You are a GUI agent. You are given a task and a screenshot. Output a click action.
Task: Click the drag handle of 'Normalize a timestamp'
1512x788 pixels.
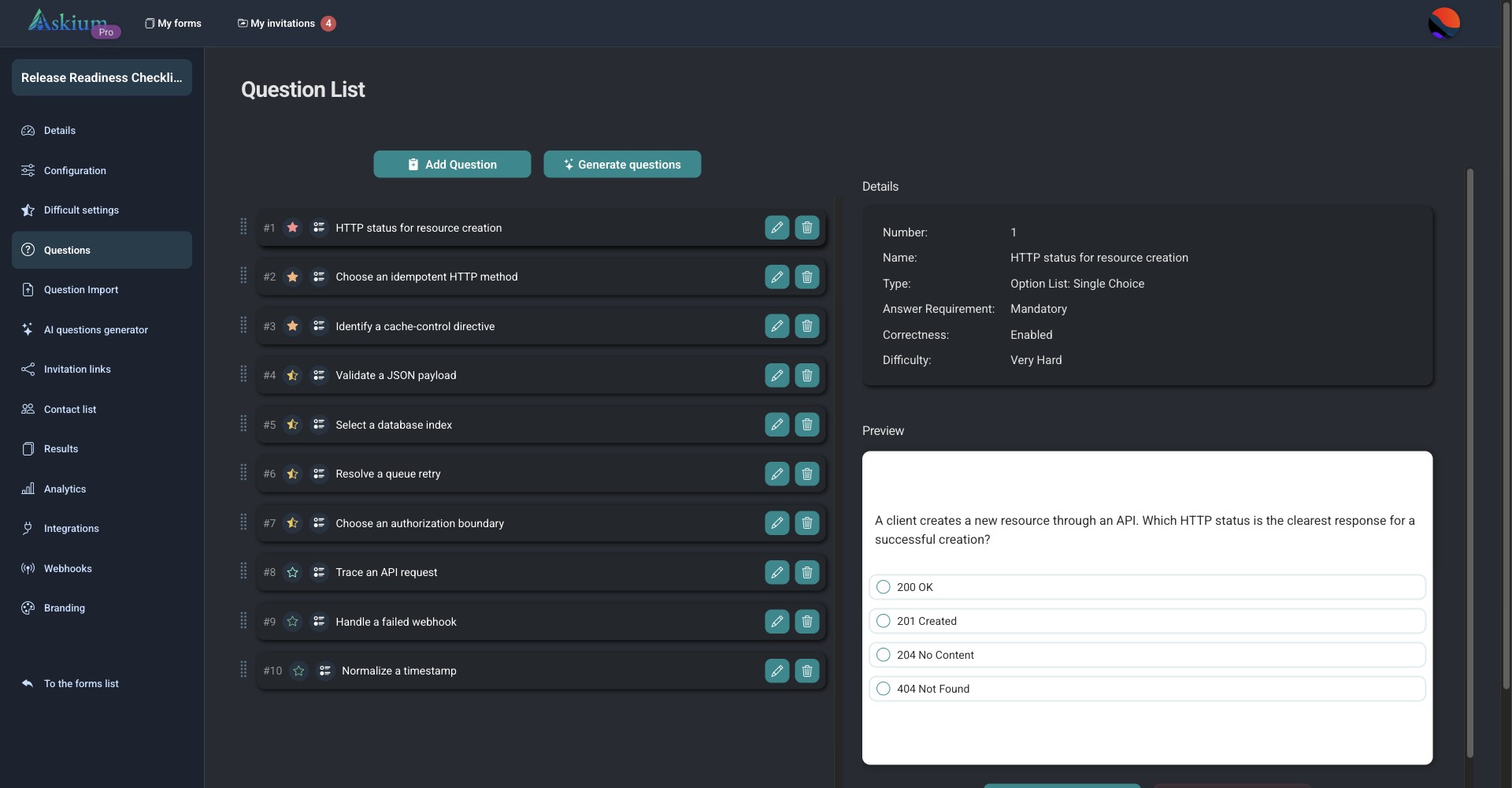click(x=243, y=670)
